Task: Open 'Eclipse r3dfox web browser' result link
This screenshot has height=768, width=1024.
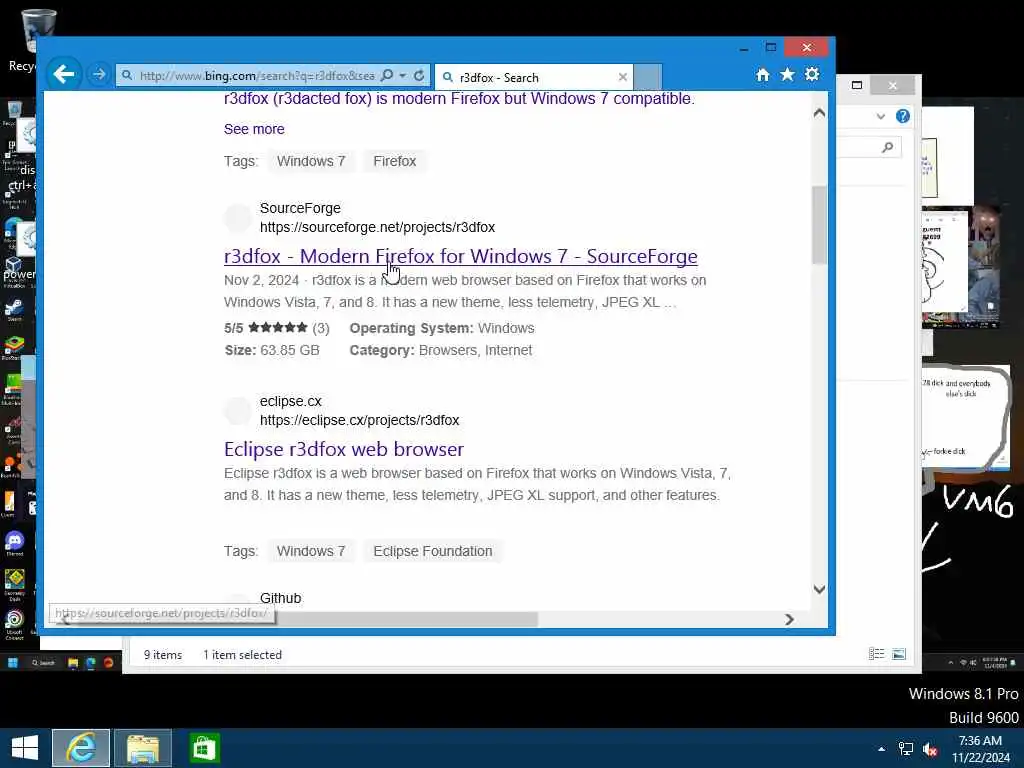Action: pos(344,449)
